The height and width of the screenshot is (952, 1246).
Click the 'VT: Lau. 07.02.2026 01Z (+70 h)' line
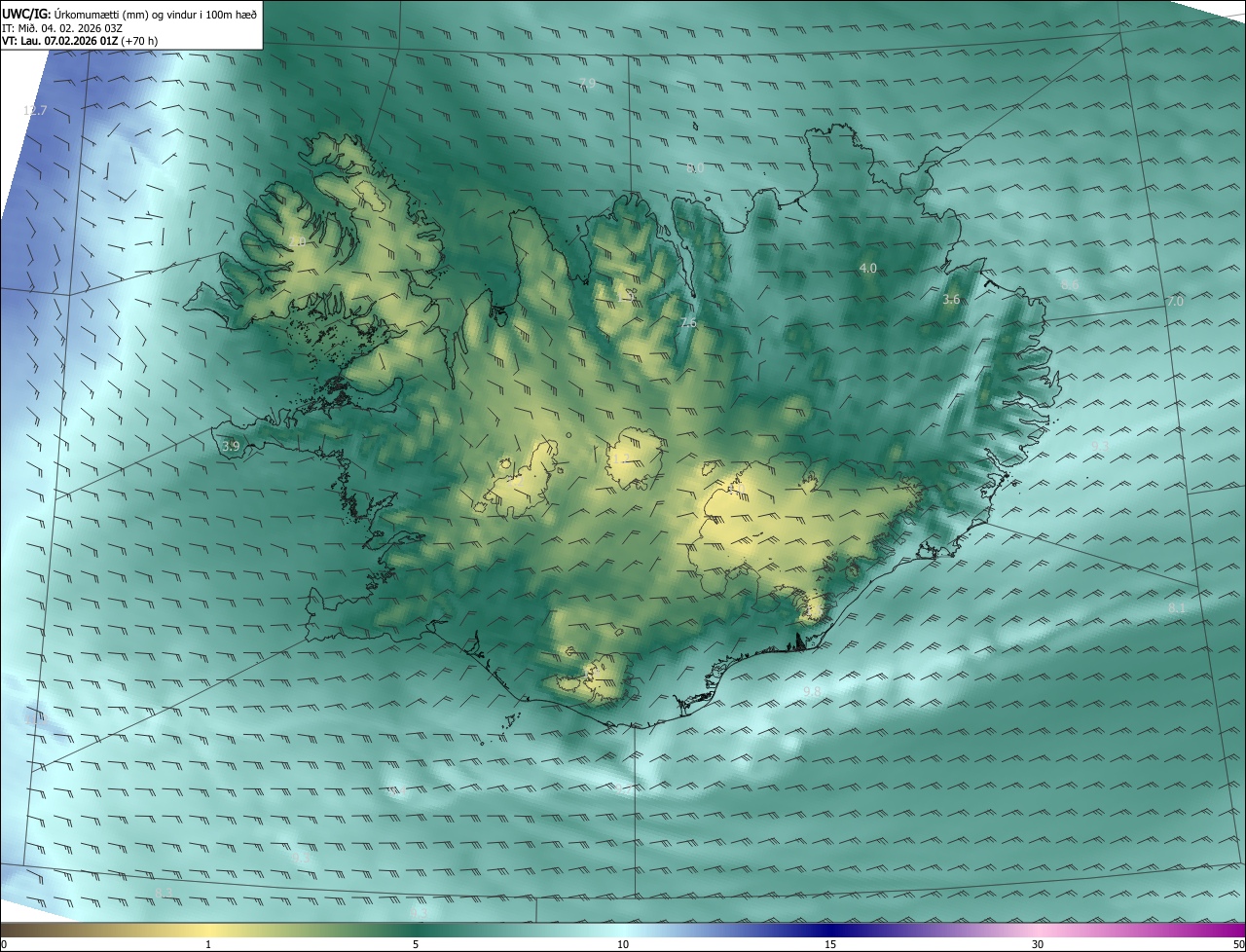point(80,41)
